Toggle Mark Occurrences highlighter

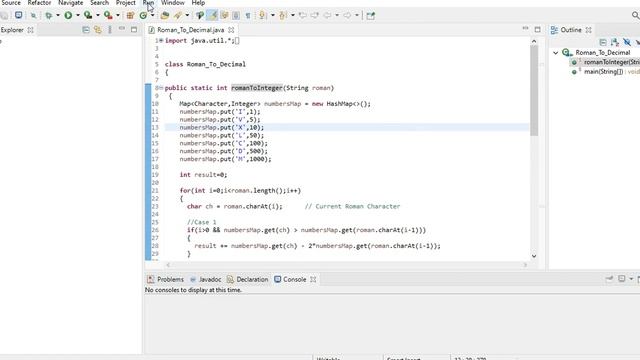click(x=212, y=16)
